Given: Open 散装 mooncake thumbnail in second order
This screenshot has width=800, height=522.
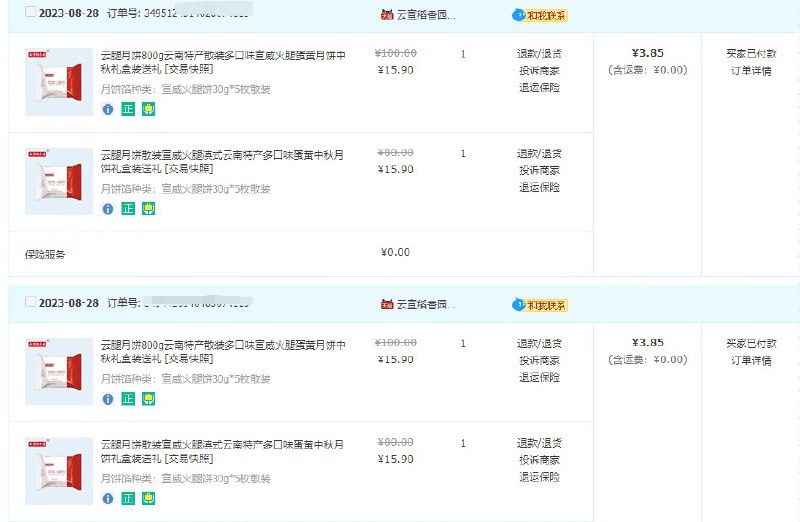Looking at the screenshot, I should 59,471.
